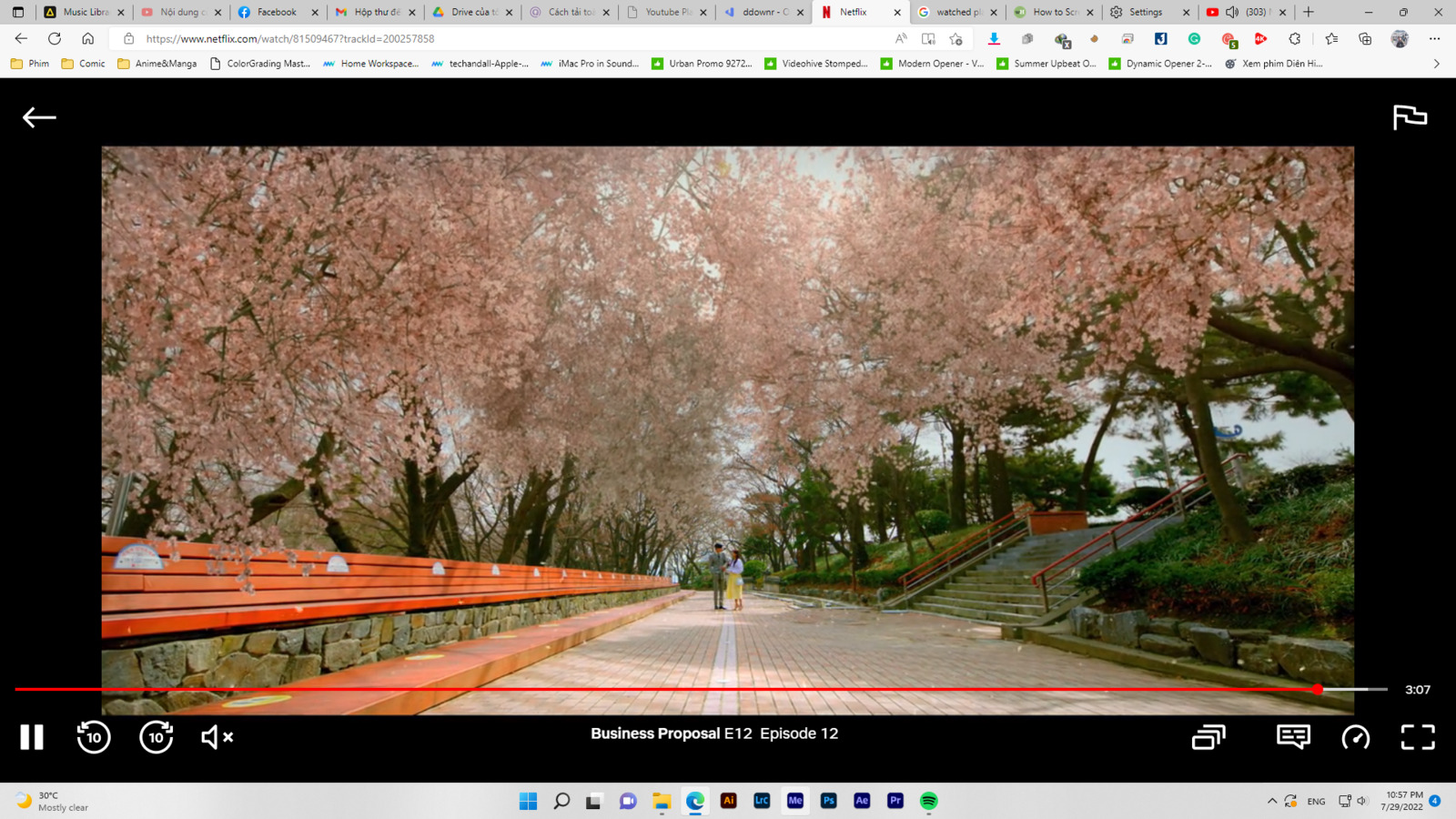Image resolution: width=1456 pixels, height=819 pixels.
Task: Open the Collections icon
Action: pyautogui.click(x=1365, y=38)
